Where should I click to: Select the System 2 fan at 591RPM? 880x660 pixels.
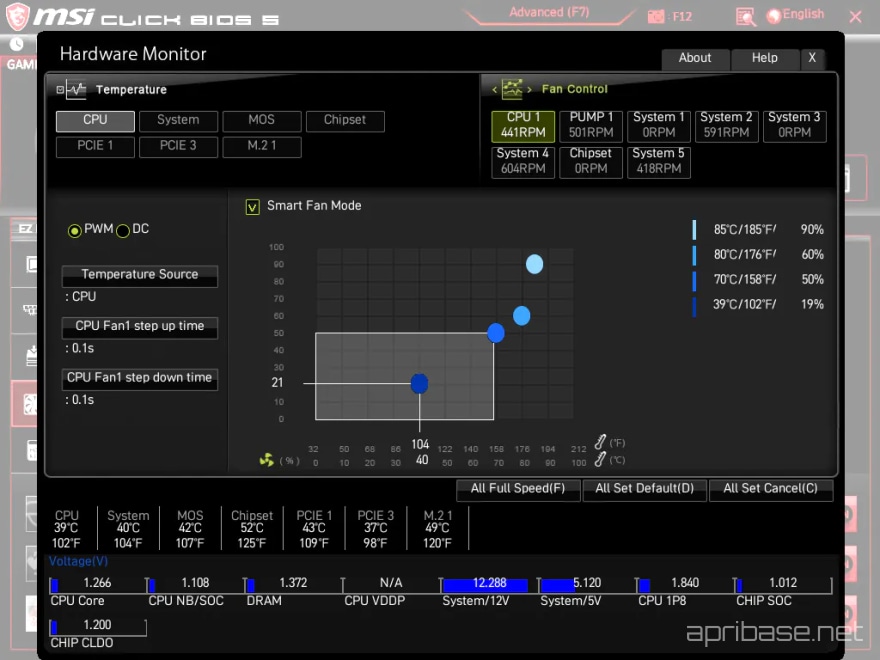point(726,126)
